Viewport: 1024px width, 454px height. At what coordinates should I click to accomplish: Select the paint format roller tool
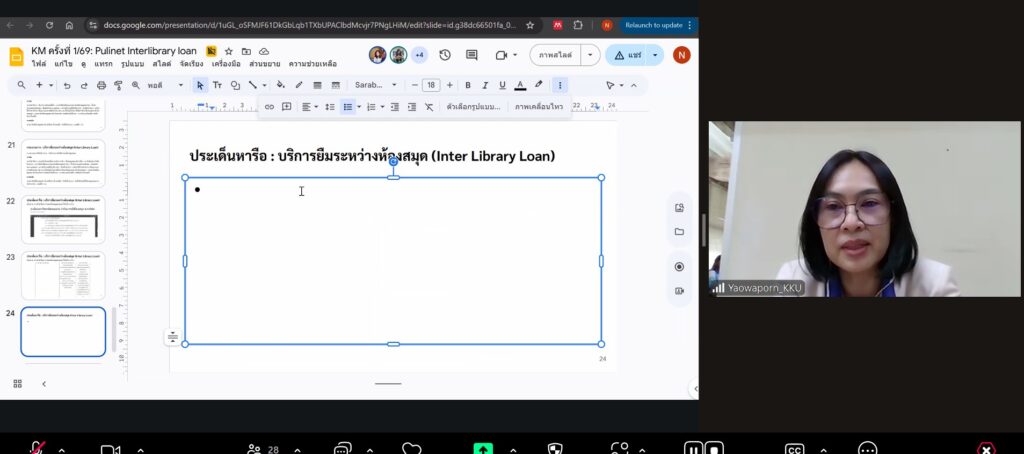pos(118,85)
